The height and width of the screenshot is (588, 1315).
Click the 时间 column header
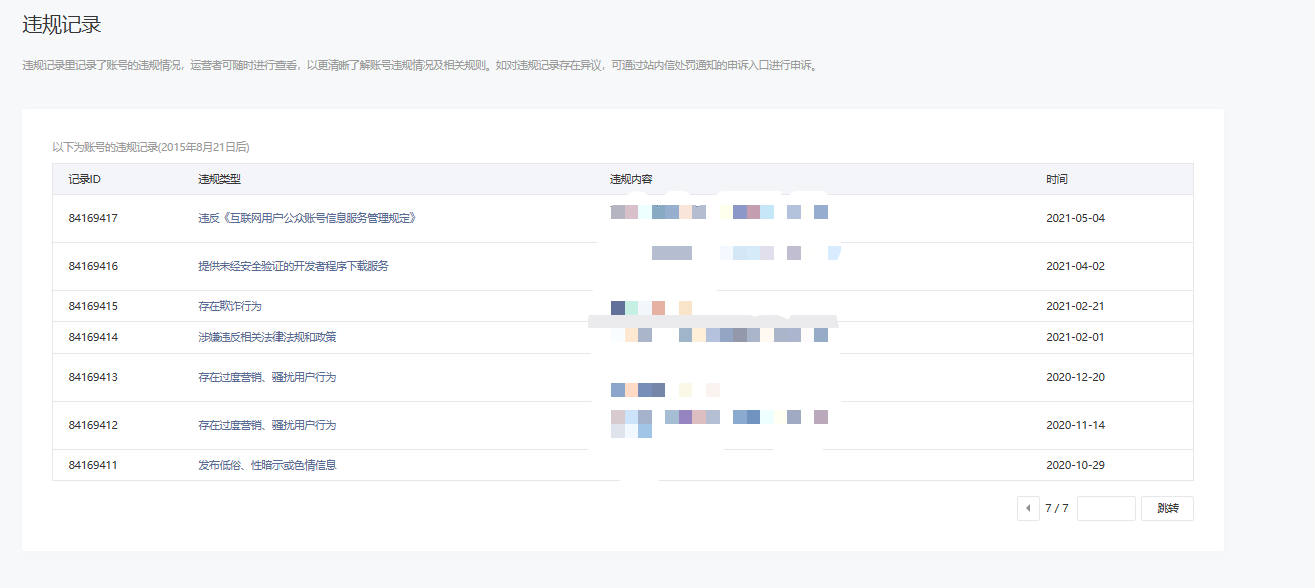1057,179
